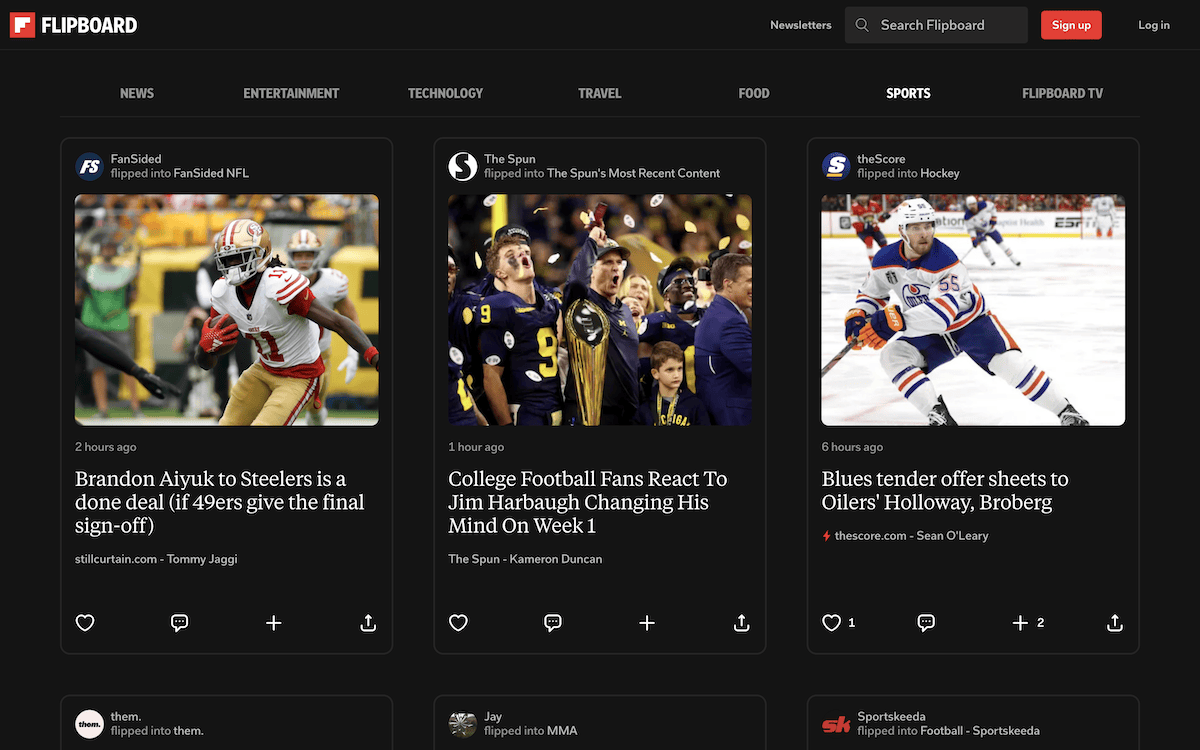Open the Flipboard TV tab
The height and width of the screenshot is (750, 1200).
[x=1063, y=93]
